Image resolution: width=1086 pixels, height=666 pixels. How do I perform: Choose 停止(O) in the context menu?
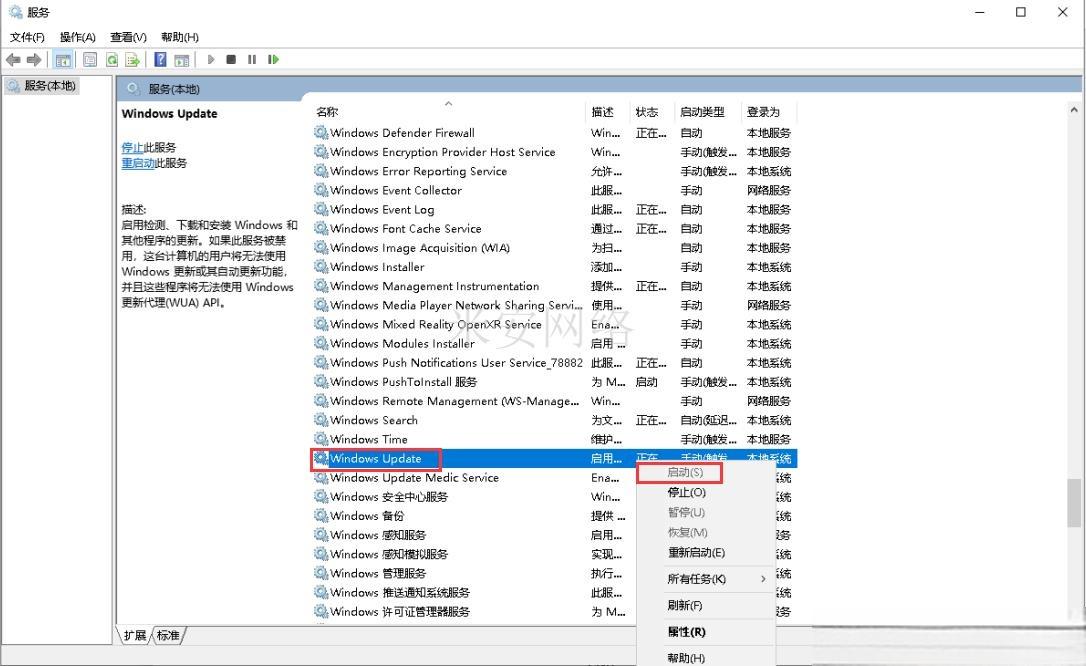tap(705, 492)
